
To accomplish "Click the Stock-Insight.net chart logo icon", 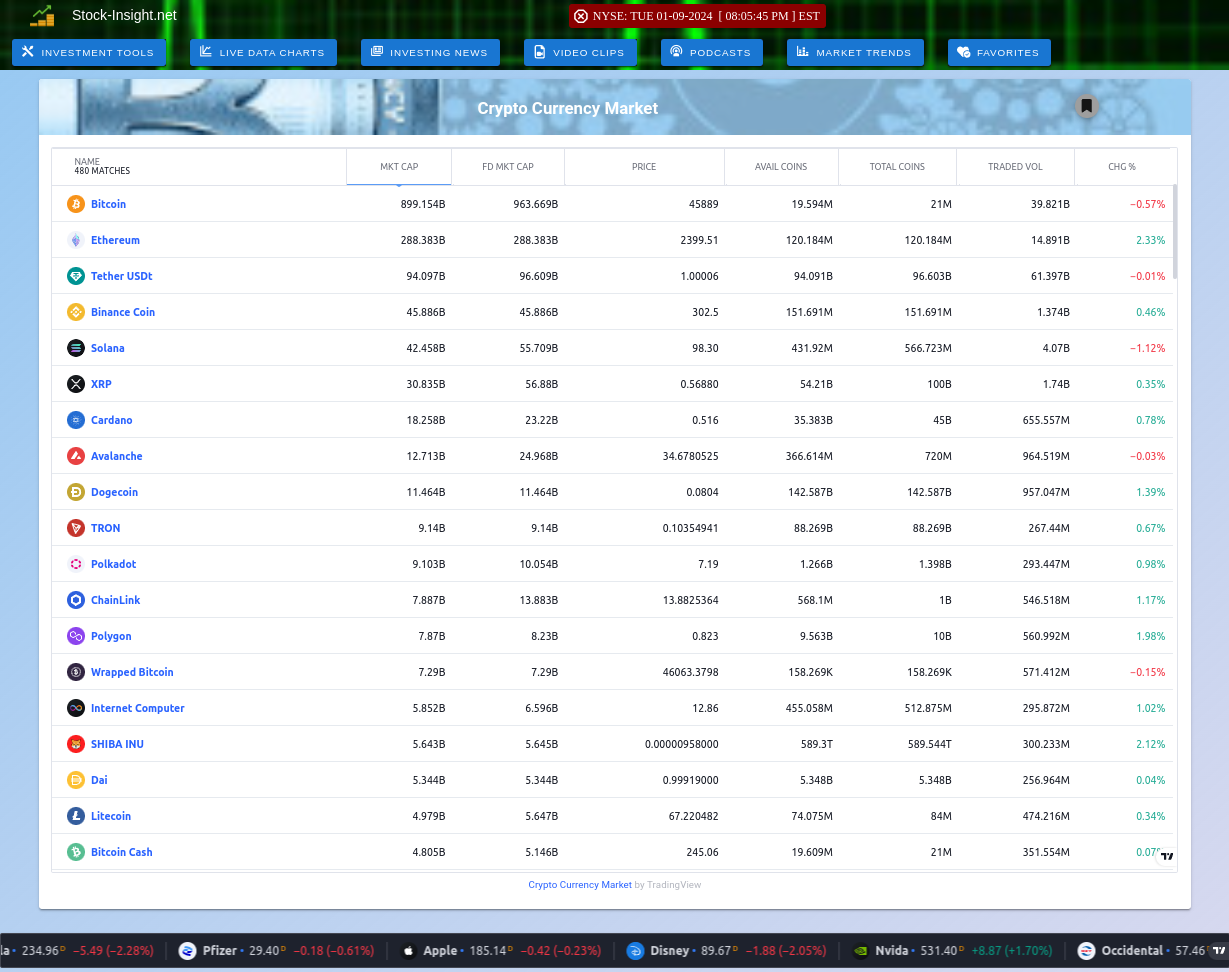I will coord(42,15).
